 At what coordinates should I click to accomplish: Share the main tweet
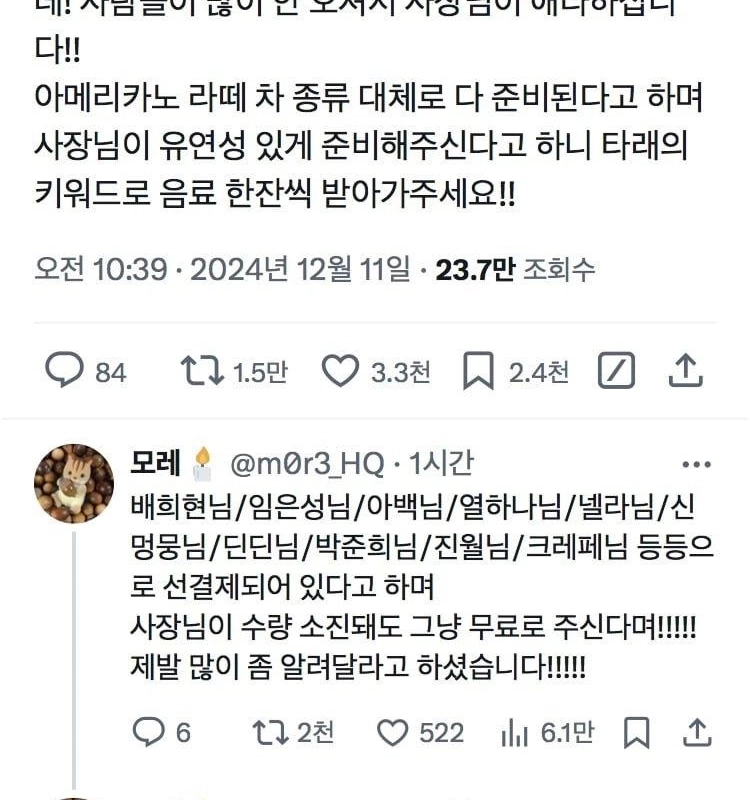coord(686,372)
